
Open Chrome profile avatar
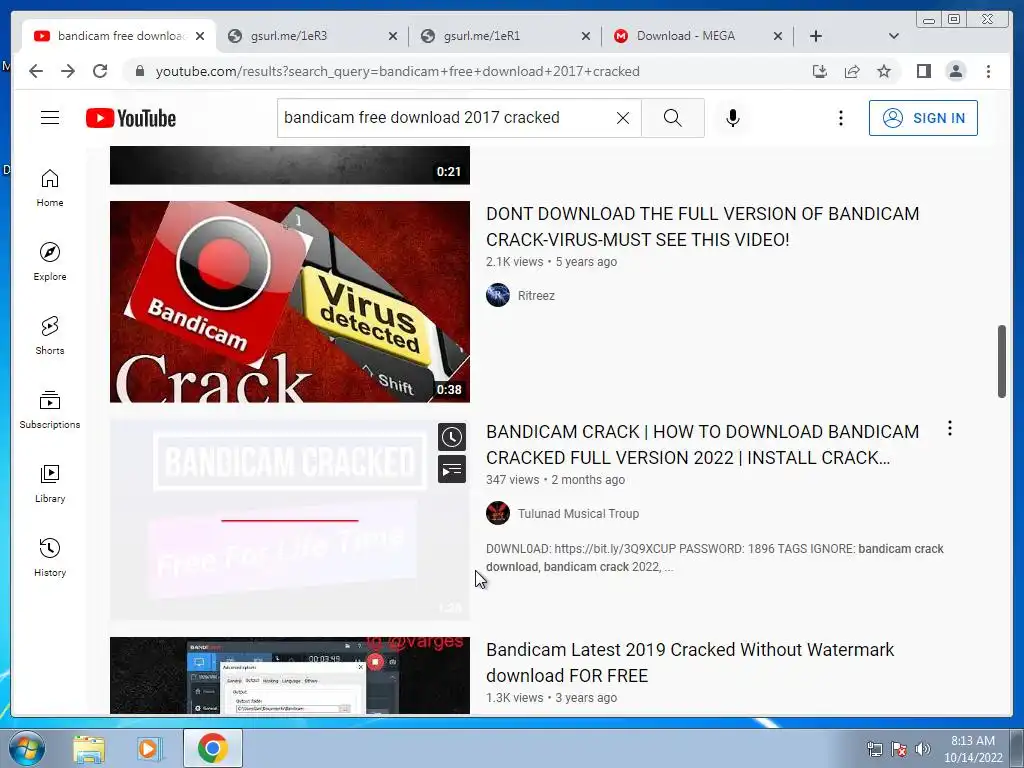tap(955, 71)
